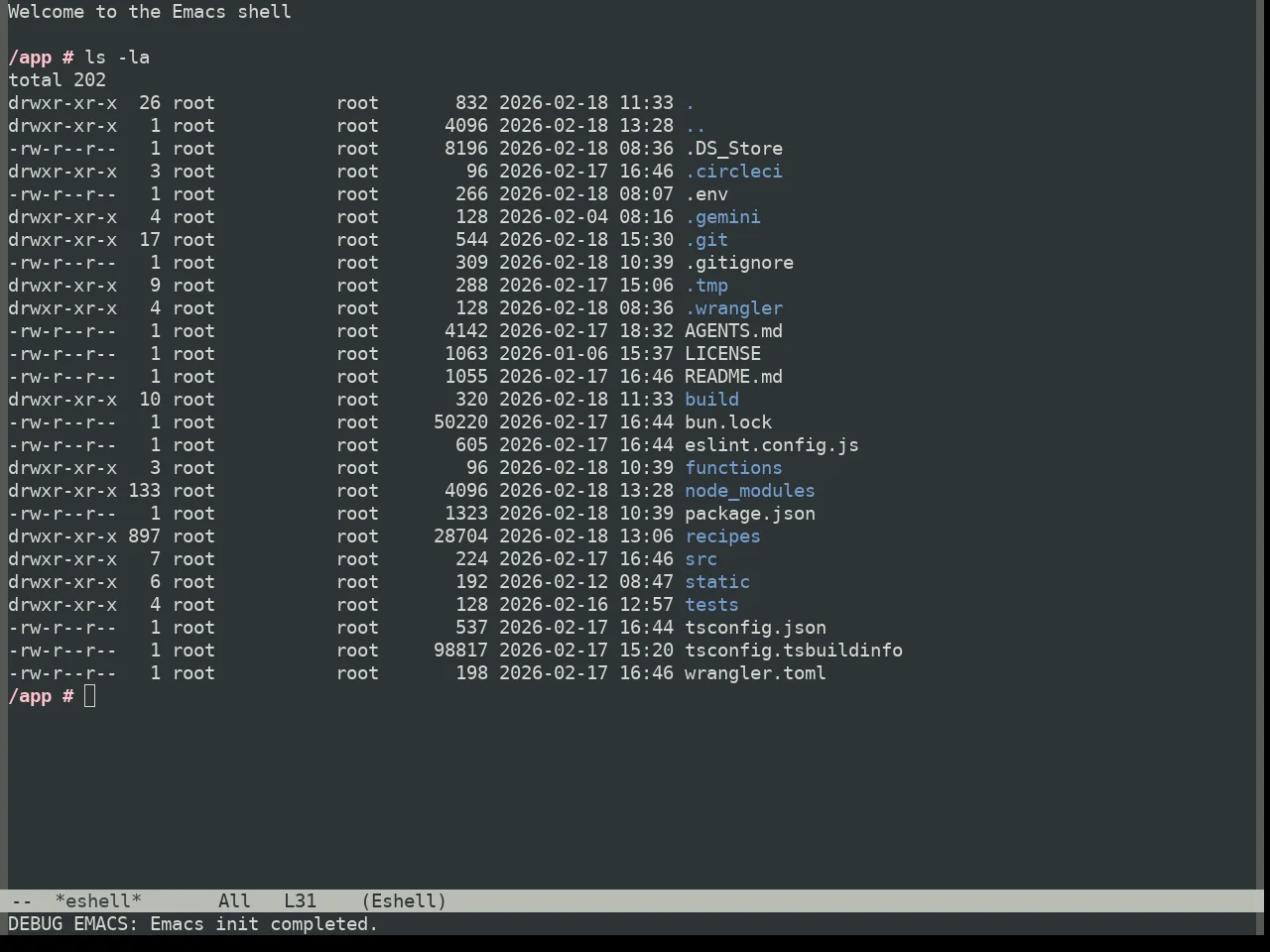Click the AGENTS.md file name
The width and height of the screenshot is (1270, 952).
[x=733, y=331]
